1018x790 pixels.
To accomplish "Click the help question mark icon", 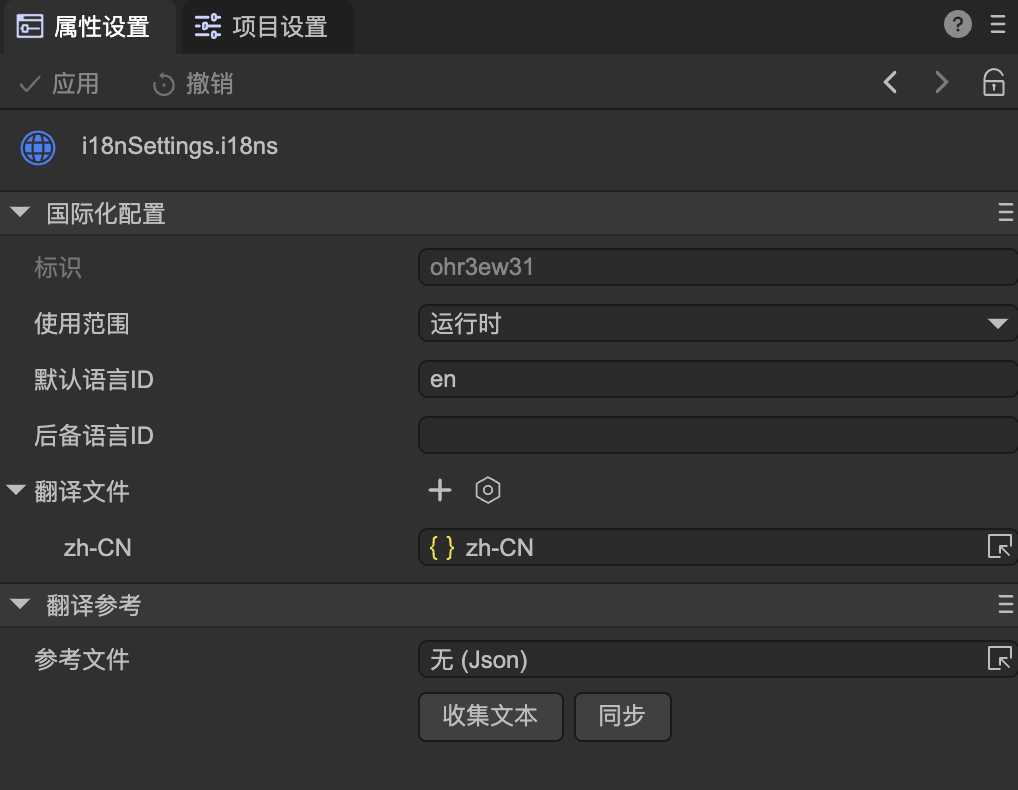I will [x=957, y=26].
